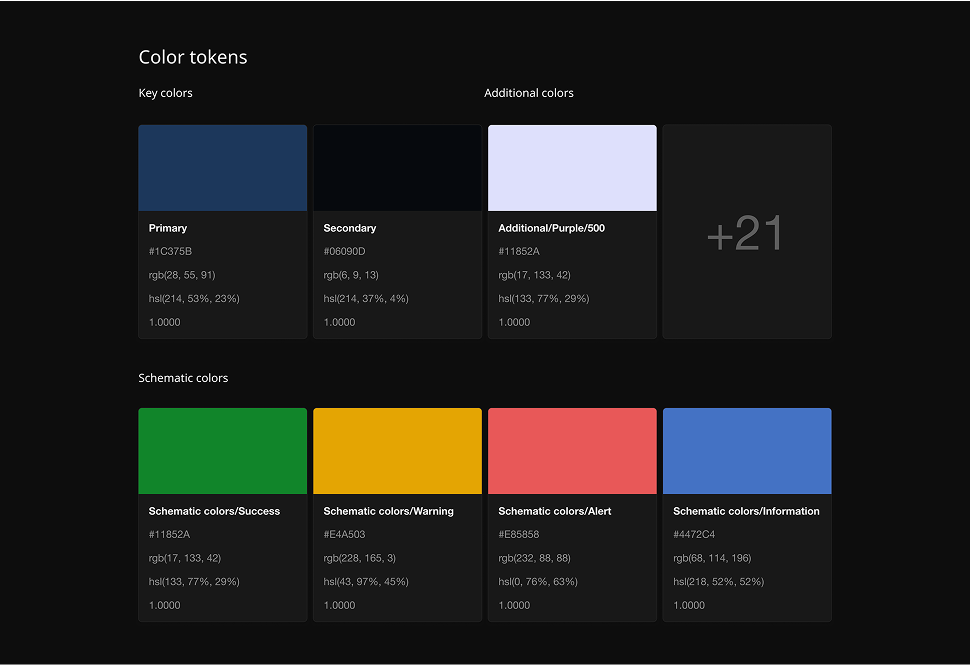This screenshot has height=665, width=970.
Task: Choose the yellow Warning color swatch
Action: click(397, 451)
